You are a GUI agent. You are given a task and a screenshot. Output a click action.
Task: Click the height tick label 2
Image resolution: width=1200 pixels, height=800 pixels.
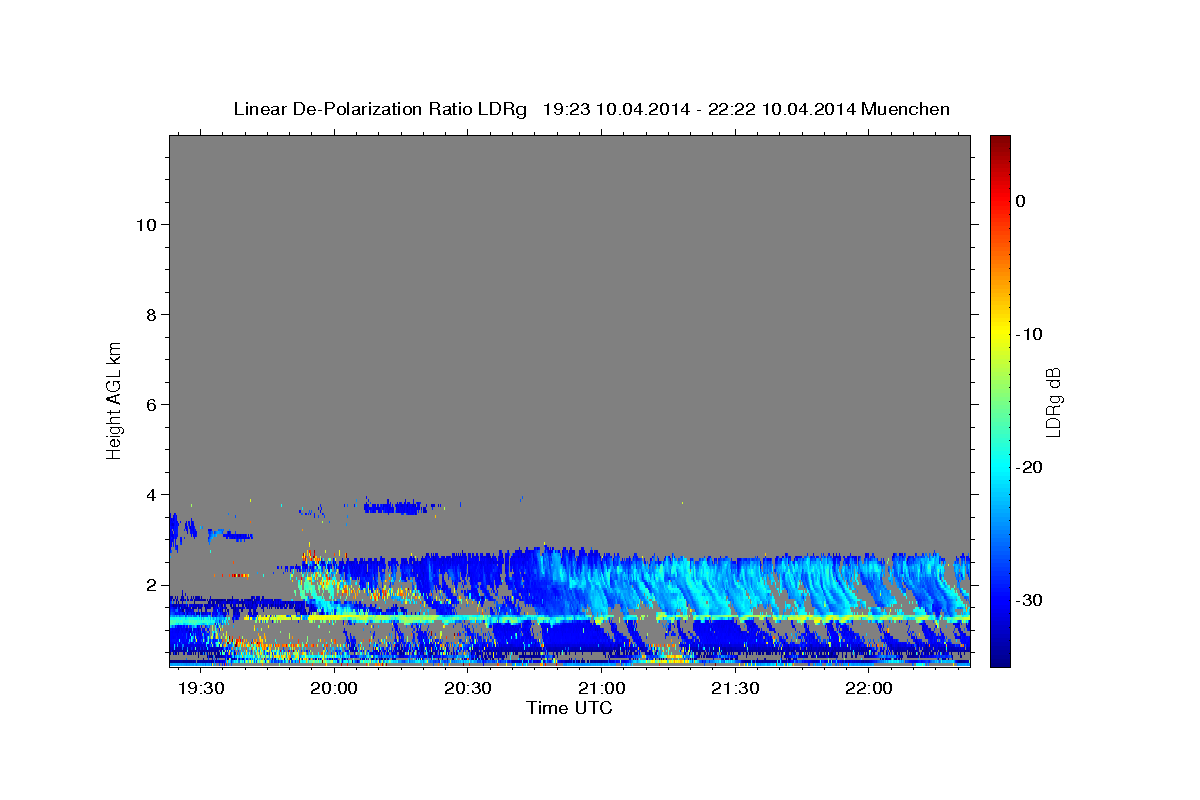click(x=150, y=584)
